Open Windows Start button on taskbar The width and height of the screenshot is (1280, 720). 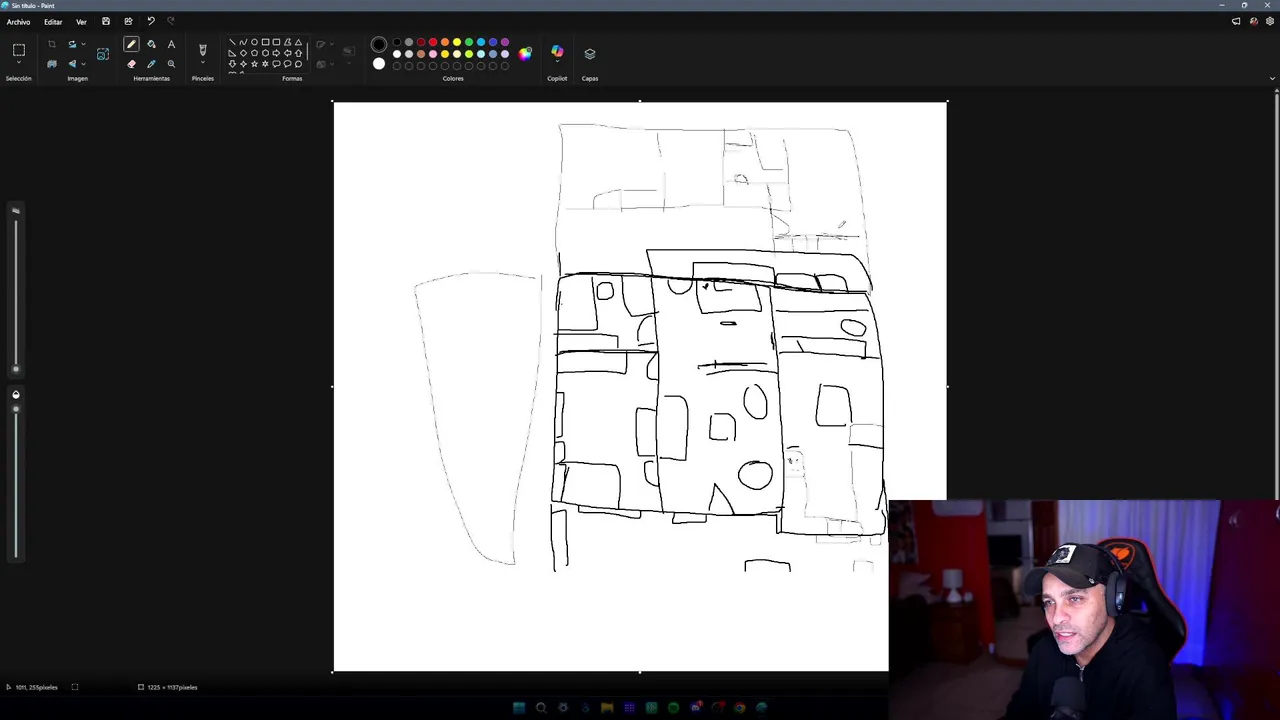point(519,708)
